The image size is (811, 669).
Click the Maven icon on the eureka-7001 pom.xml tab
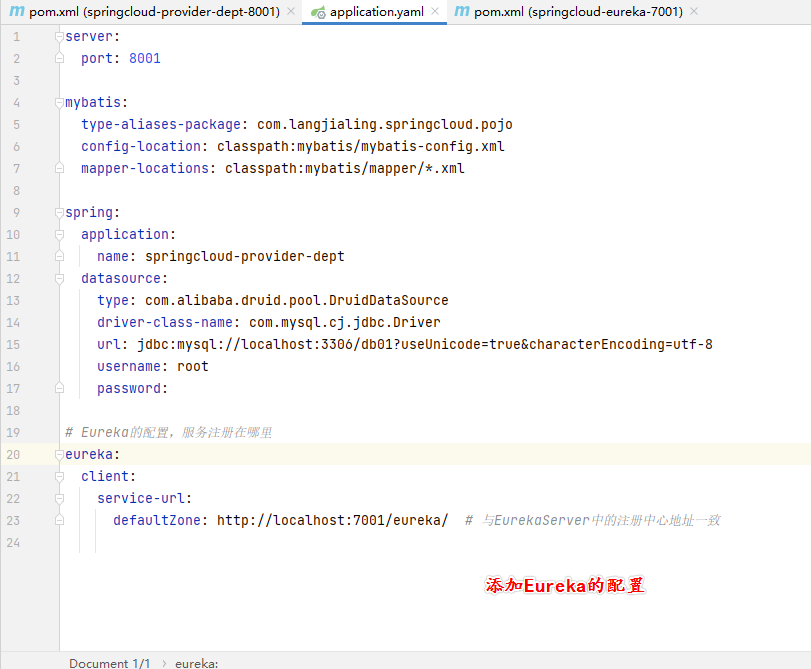(462, 12)
